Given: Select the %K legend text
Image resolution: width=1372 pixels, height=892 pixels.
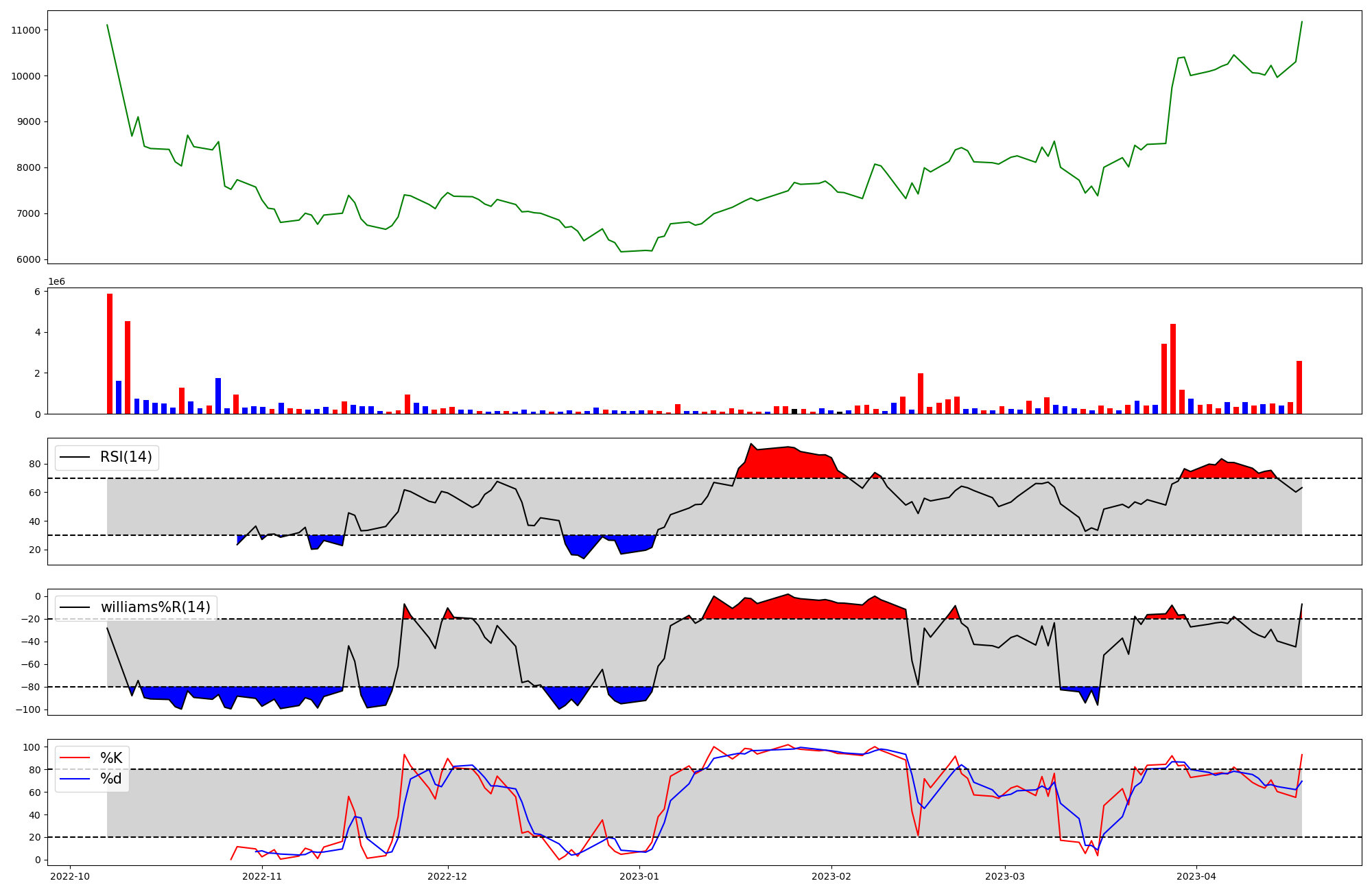Looking at the screenshot, I should pos(111,758).
